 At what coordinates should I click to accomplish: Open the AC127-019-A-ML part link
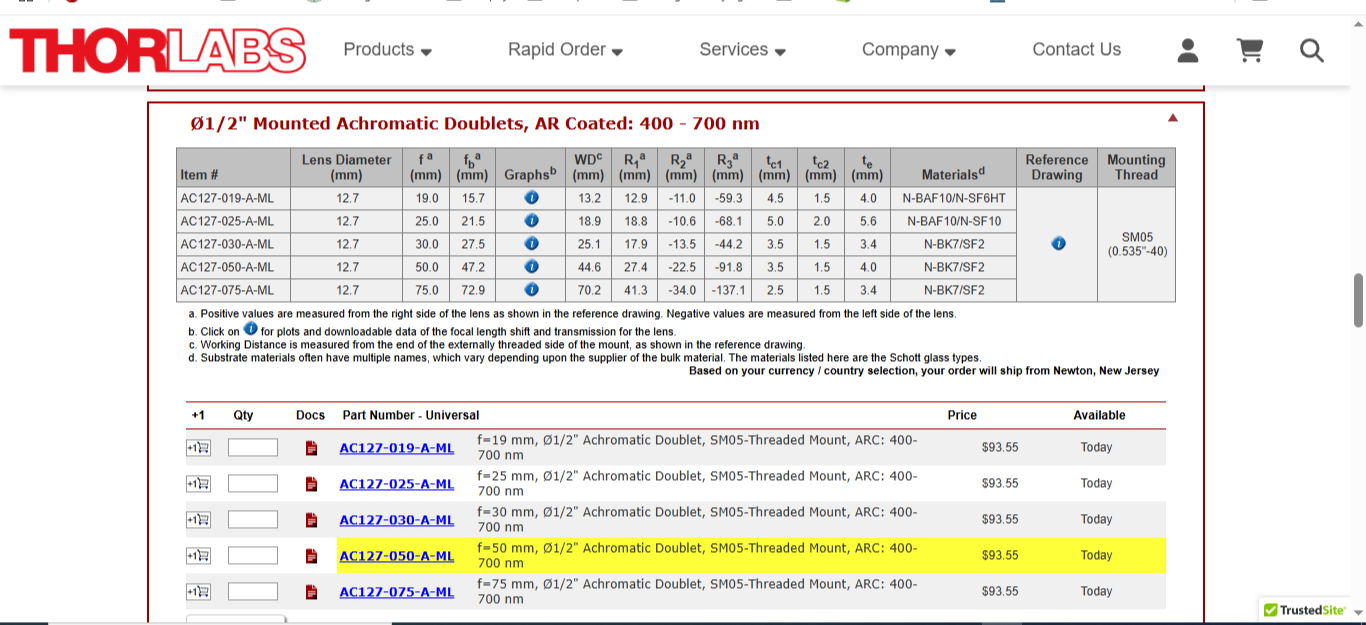[x=397, y=448]
